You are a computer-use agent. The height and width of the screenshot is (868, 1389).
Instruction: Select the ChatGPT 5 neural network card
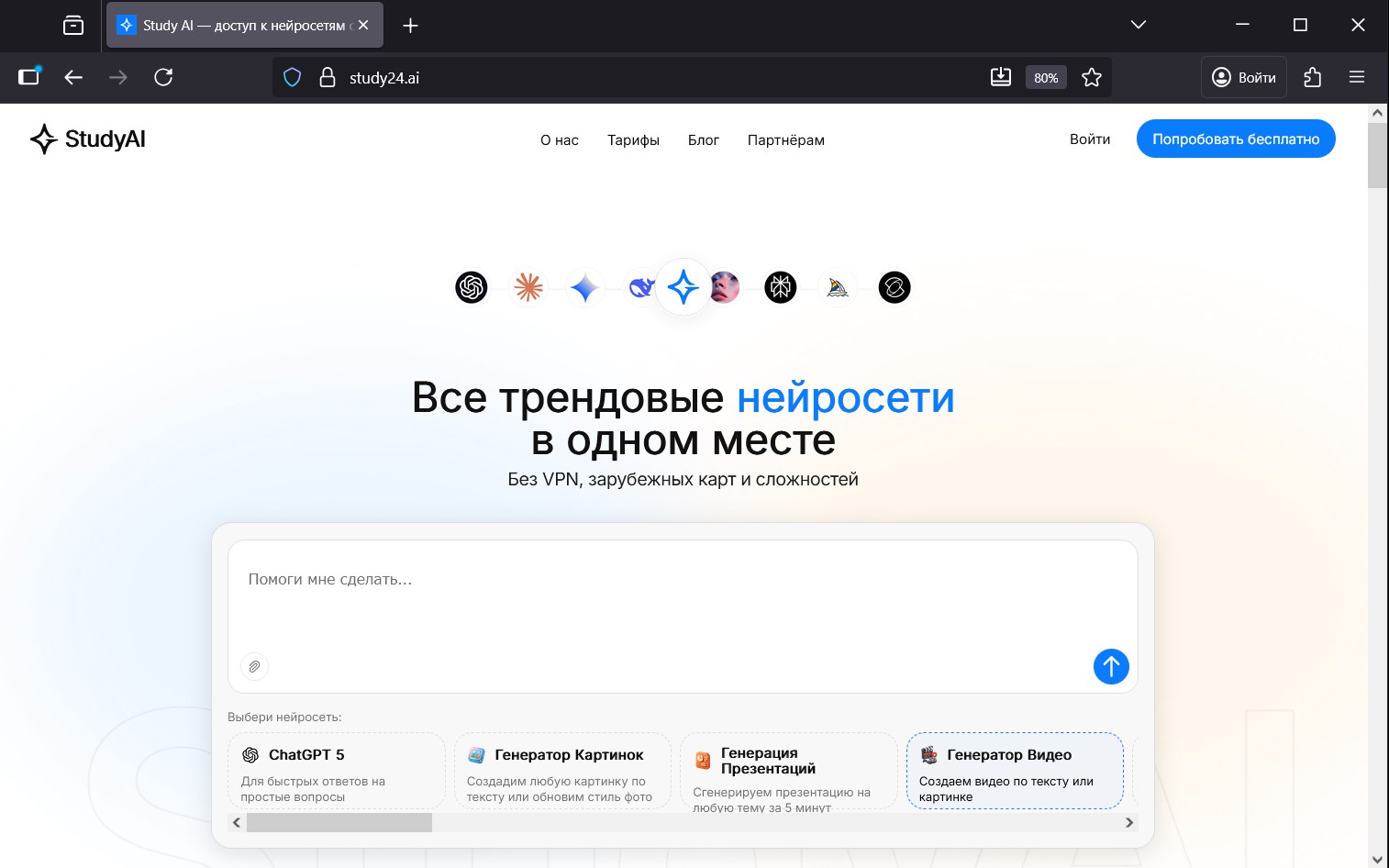[x=336, y=771]
